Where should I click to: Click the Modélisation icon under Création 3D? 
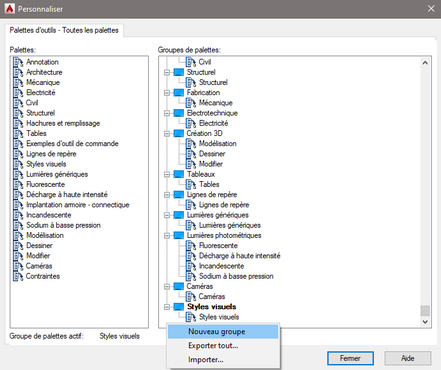pos(191,144)
